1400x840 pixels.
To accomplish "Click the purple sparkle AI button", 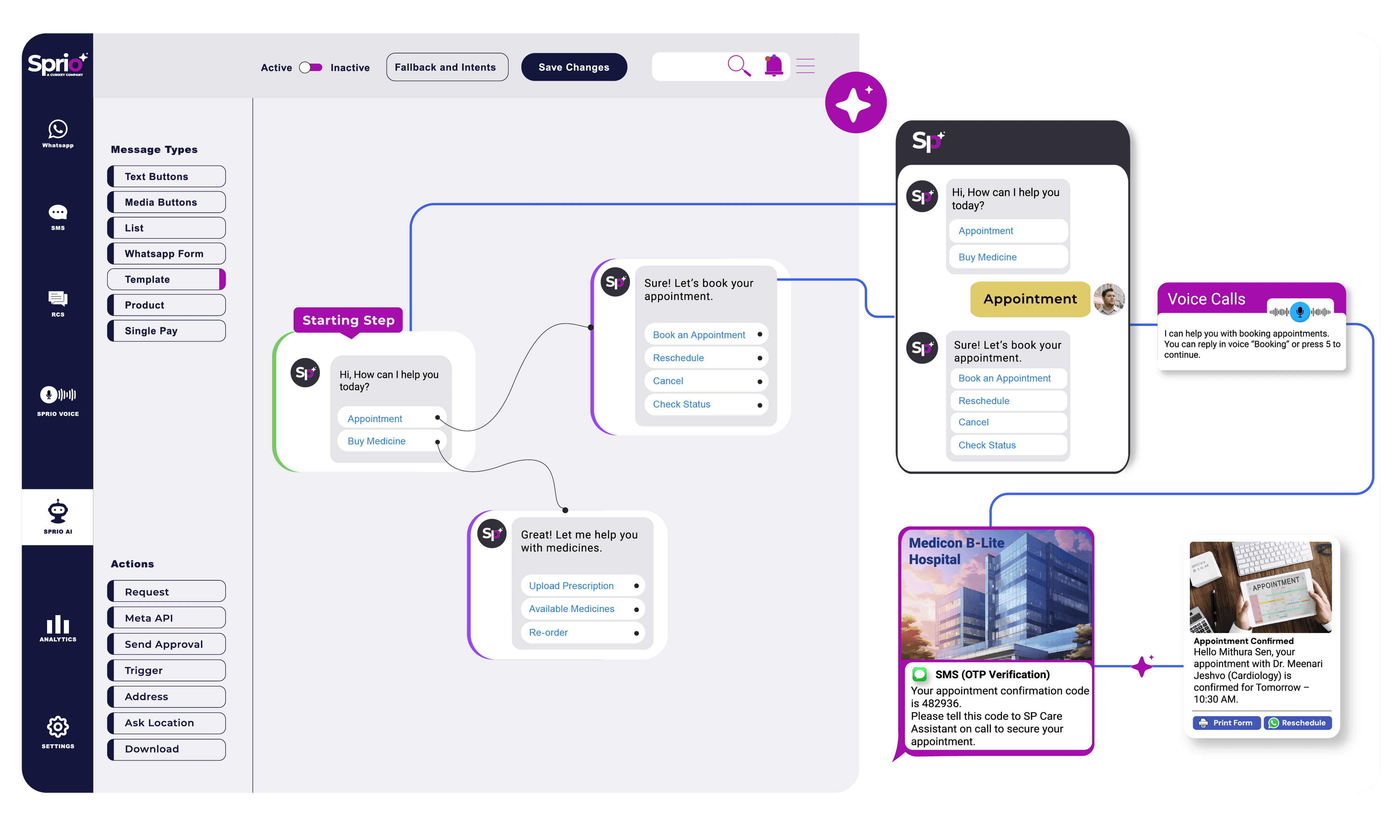I will [855, 103].
